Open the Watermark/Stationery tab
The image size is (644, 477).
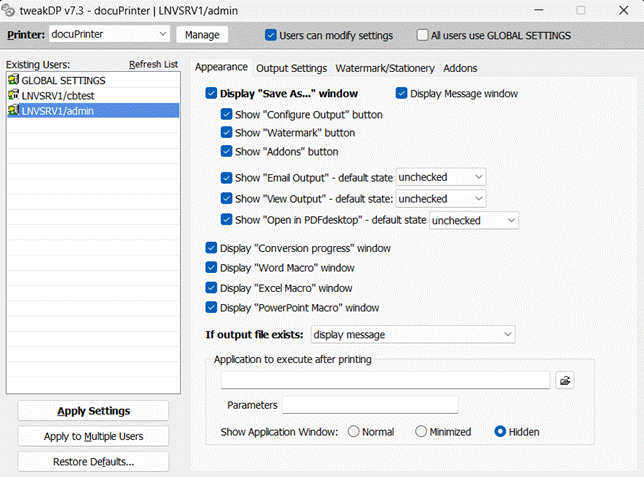point(385,68)
